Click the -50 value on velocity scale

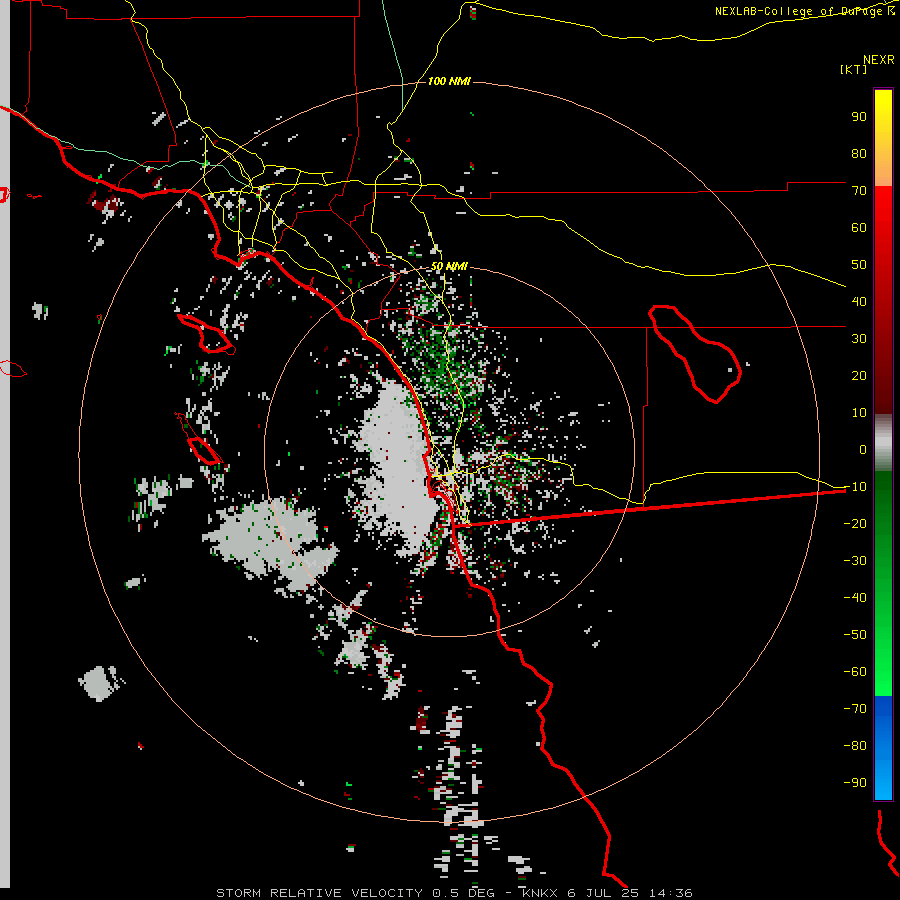pyautogui.click(x=855, y=635)
